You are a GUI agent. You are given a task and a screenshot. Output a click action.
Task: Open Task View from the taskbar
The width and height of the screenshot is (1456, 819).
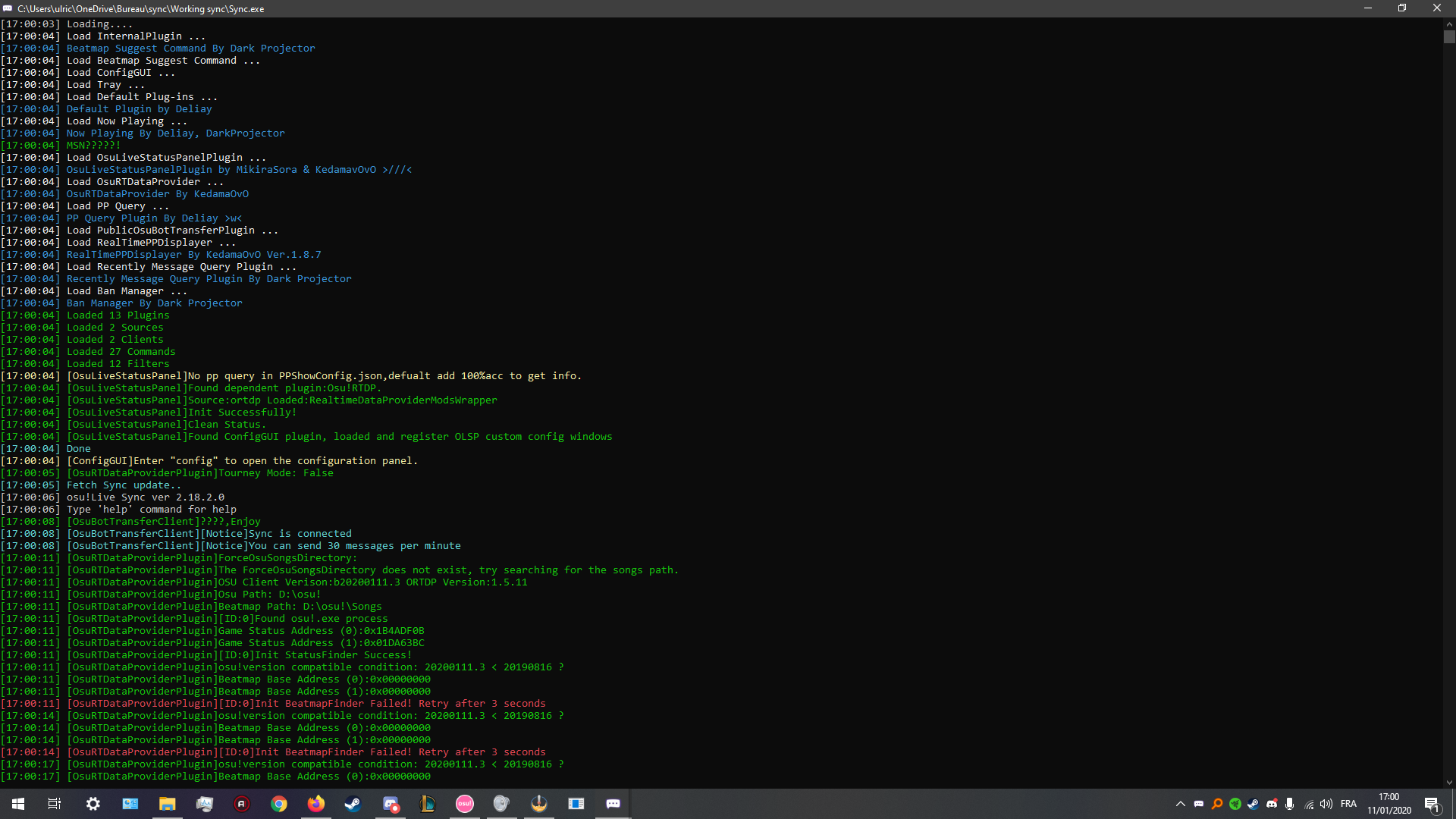[55, 804]
